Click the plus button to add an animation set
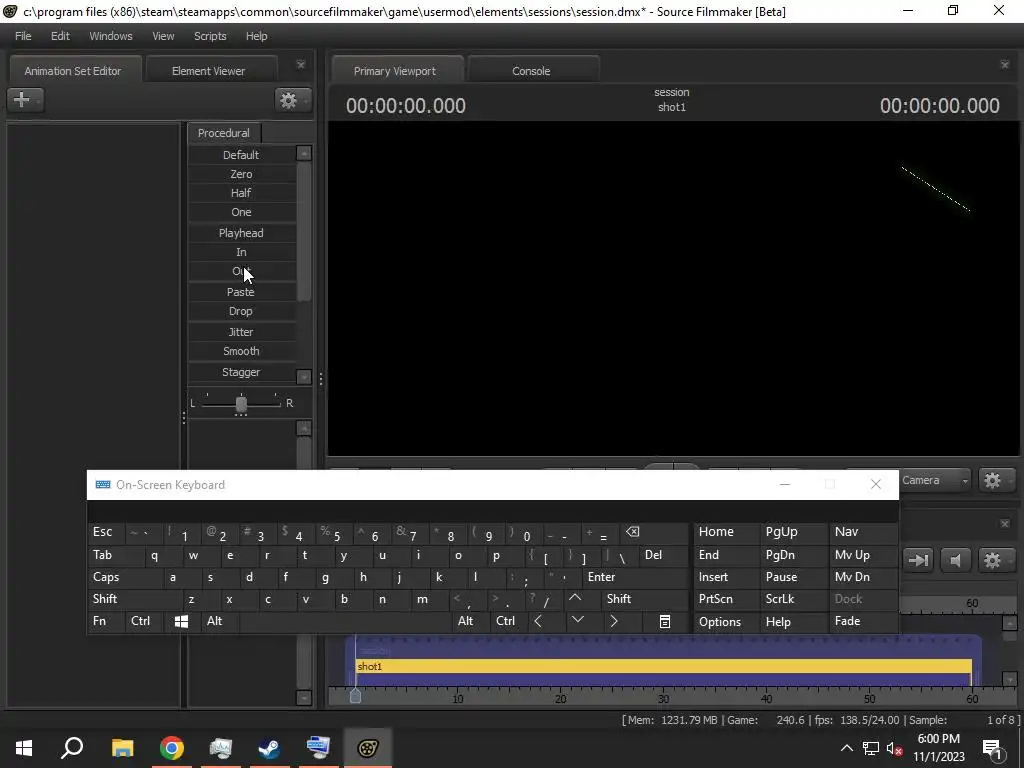Image resolution: width=1024 pixels, height=768 pixels. click(x=25, y=100)
